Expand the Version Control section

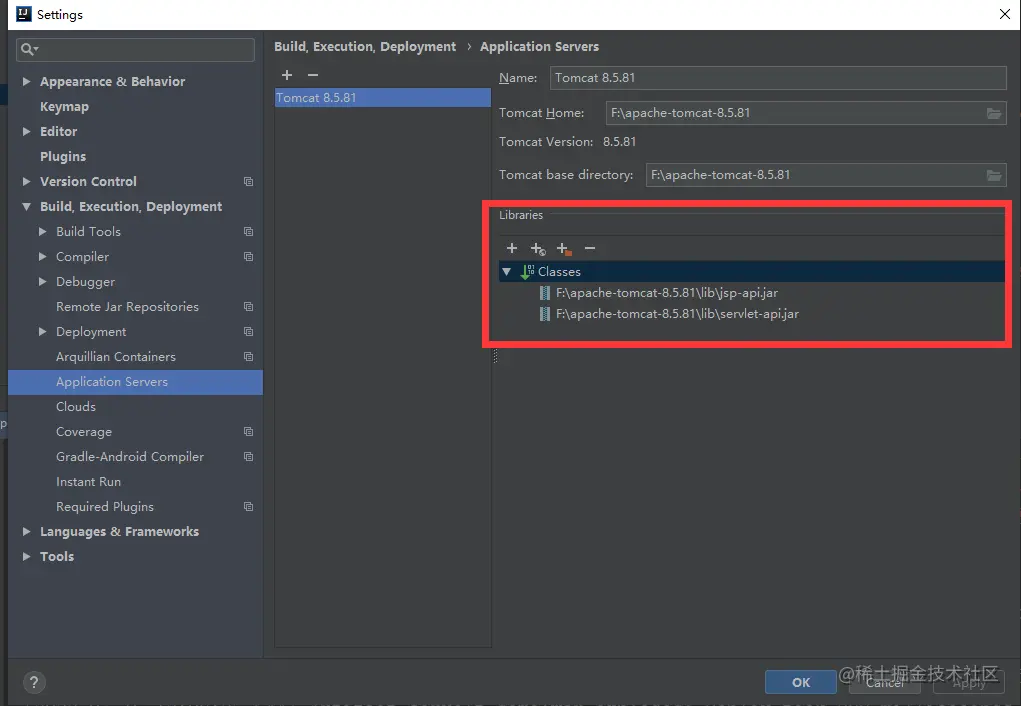pos(27,182)
